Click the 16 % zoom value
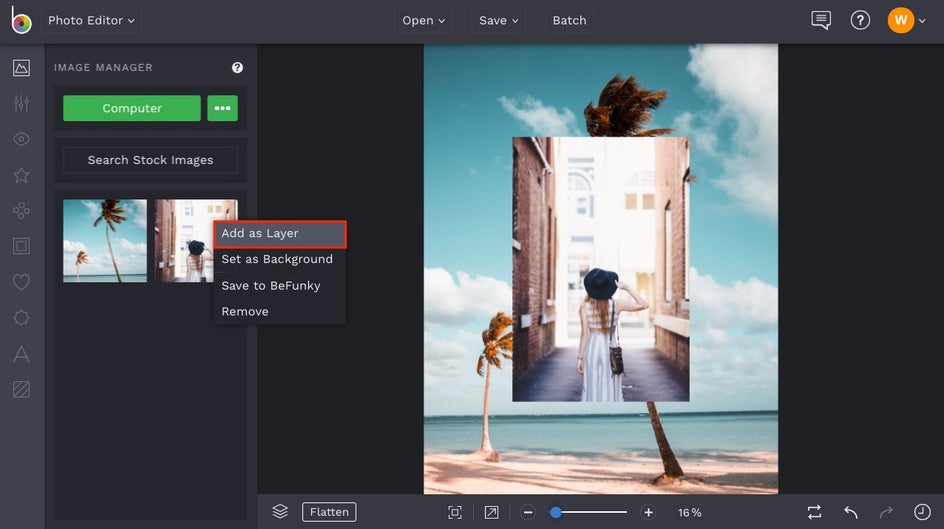Screen dimensions: 944x529 coord(689,512)
